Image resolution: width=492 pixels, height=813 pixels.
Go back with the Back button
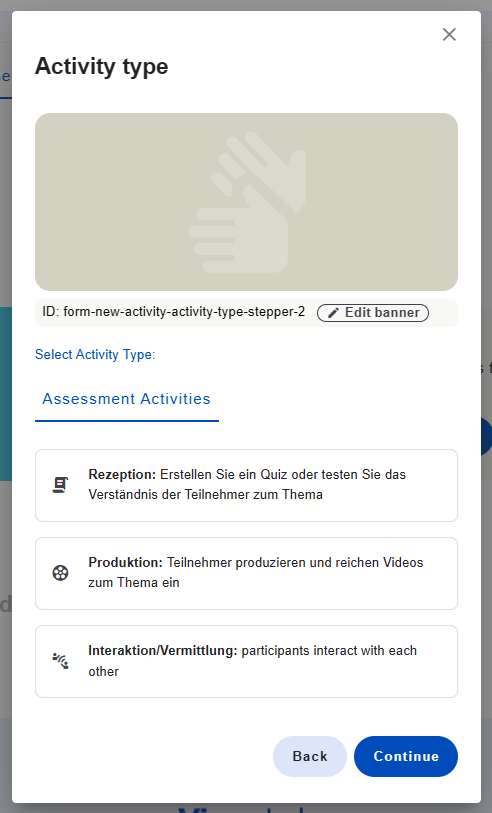tap(310, 756)
